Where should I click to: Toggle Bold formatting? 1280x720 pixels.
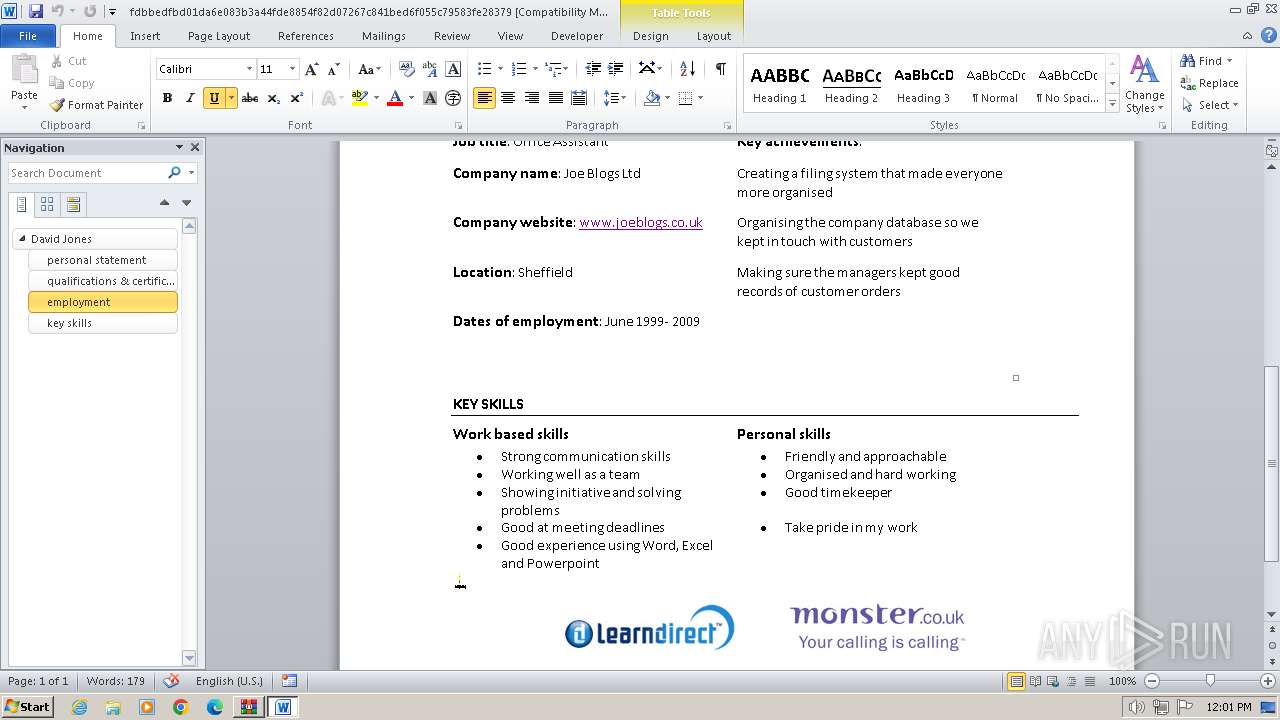point(167,98)
